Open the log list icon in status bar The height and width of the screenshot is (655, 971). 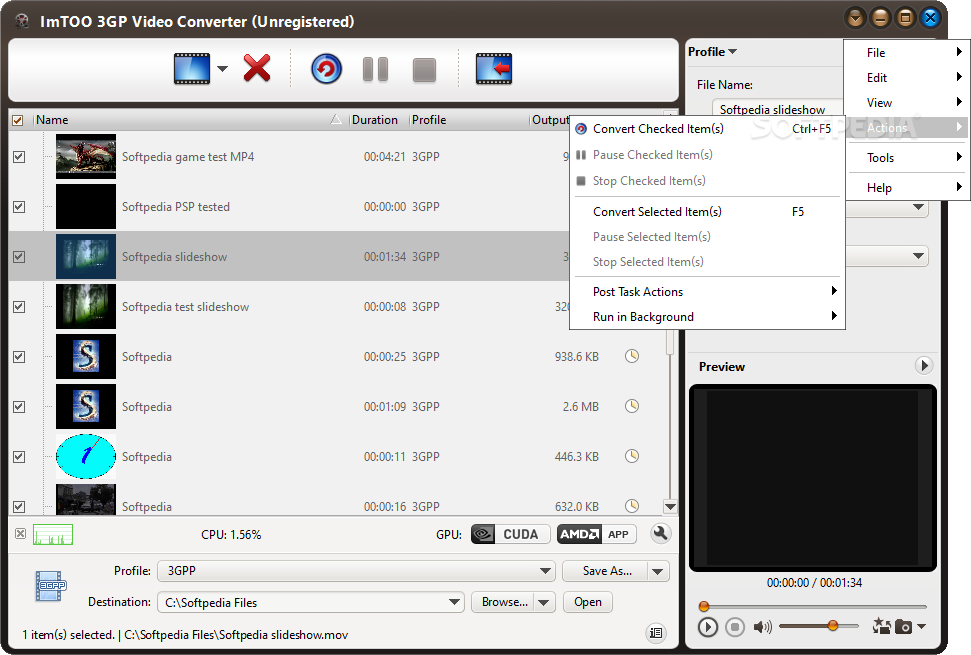(x=655, y=633)
